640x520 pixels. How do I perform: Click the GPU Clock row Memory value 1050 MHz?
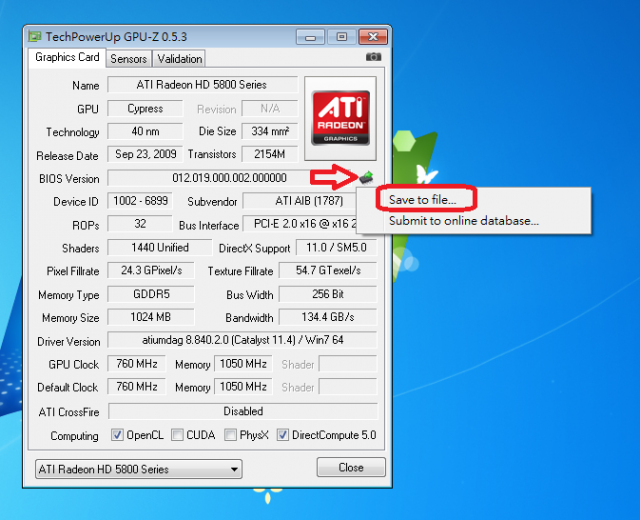pyautogui.click(x=243, y=363)
